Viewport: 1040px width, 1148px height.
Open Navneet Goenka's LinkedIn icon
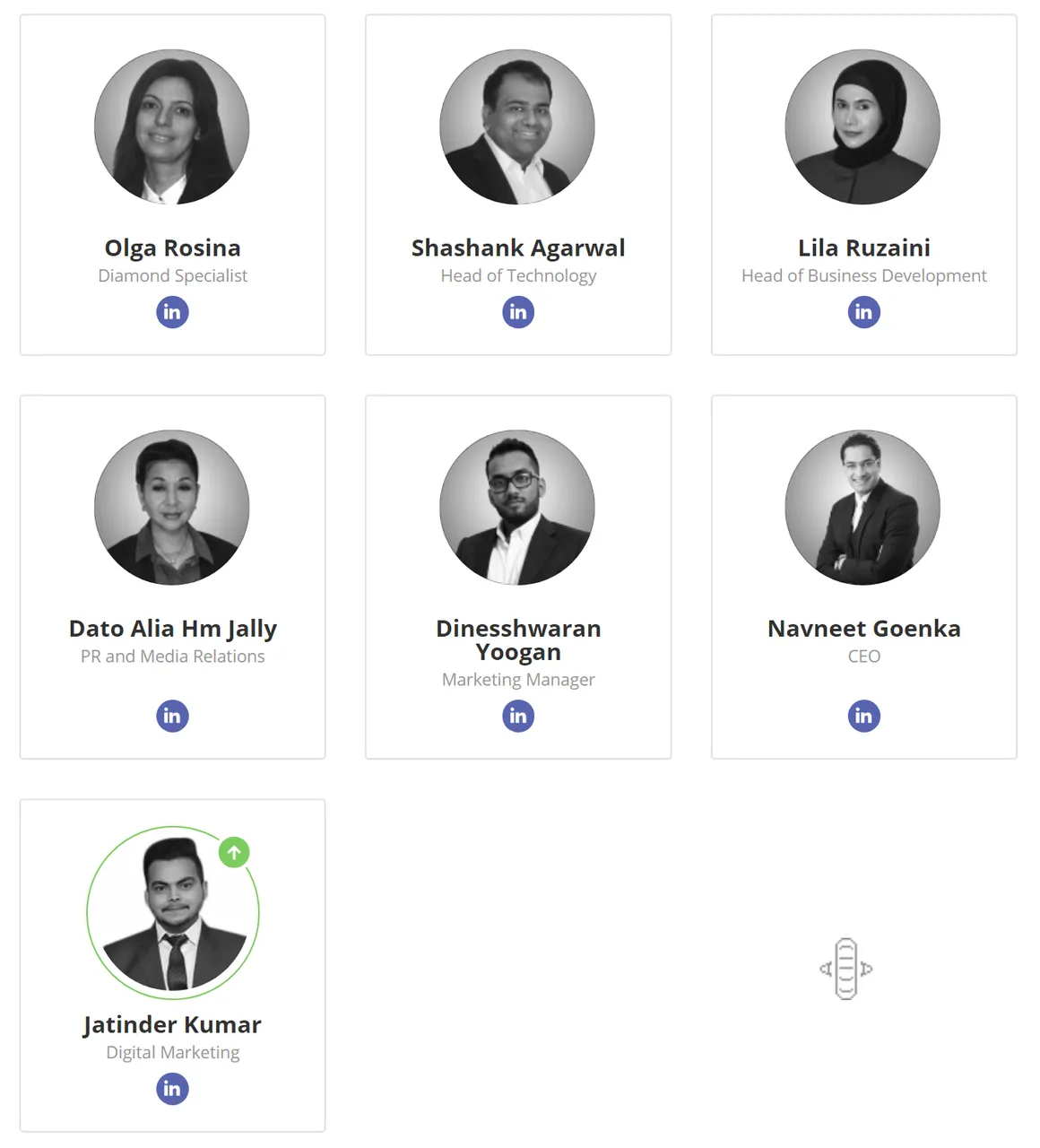[864, 716]
